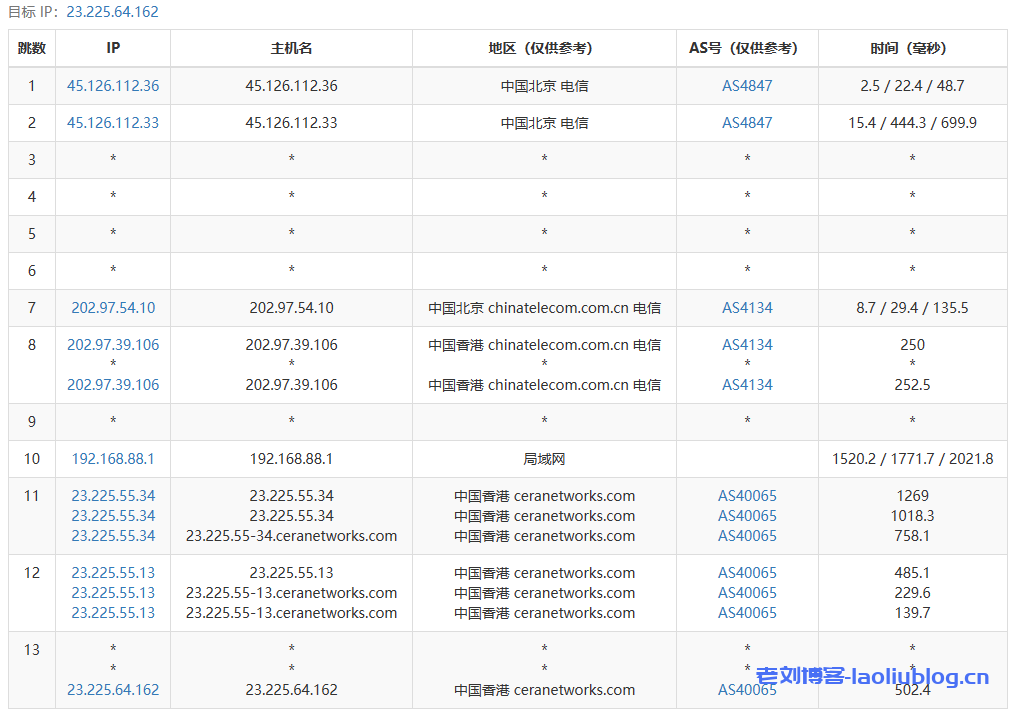Image resolution: width=1015 pixels, height=714 pixels.
Task: Open the local network IP link 192.168.88.1
Action: click(x=113, y=459)
